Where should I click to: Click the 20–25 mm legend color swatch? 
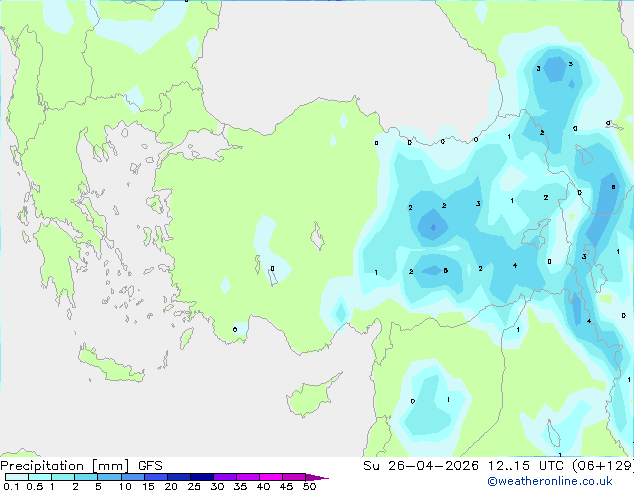[x=178, y=477]
